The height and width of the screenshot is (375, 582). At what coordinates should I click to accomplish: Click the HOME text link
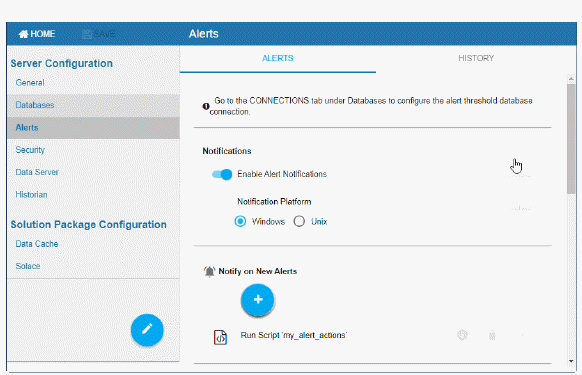[43, 34]
